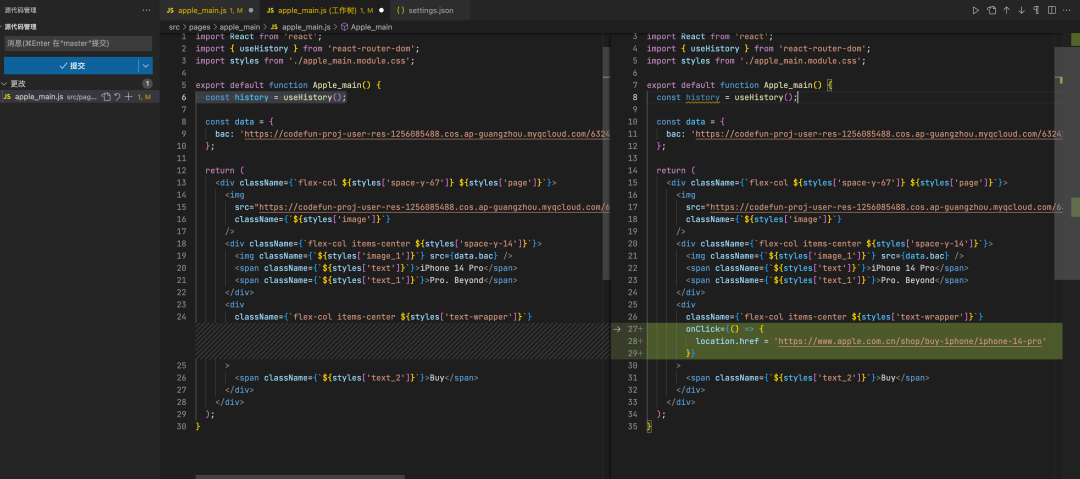
Task: Click 'text-wrapper' class on right pane line 27
Action: [933, 316]
